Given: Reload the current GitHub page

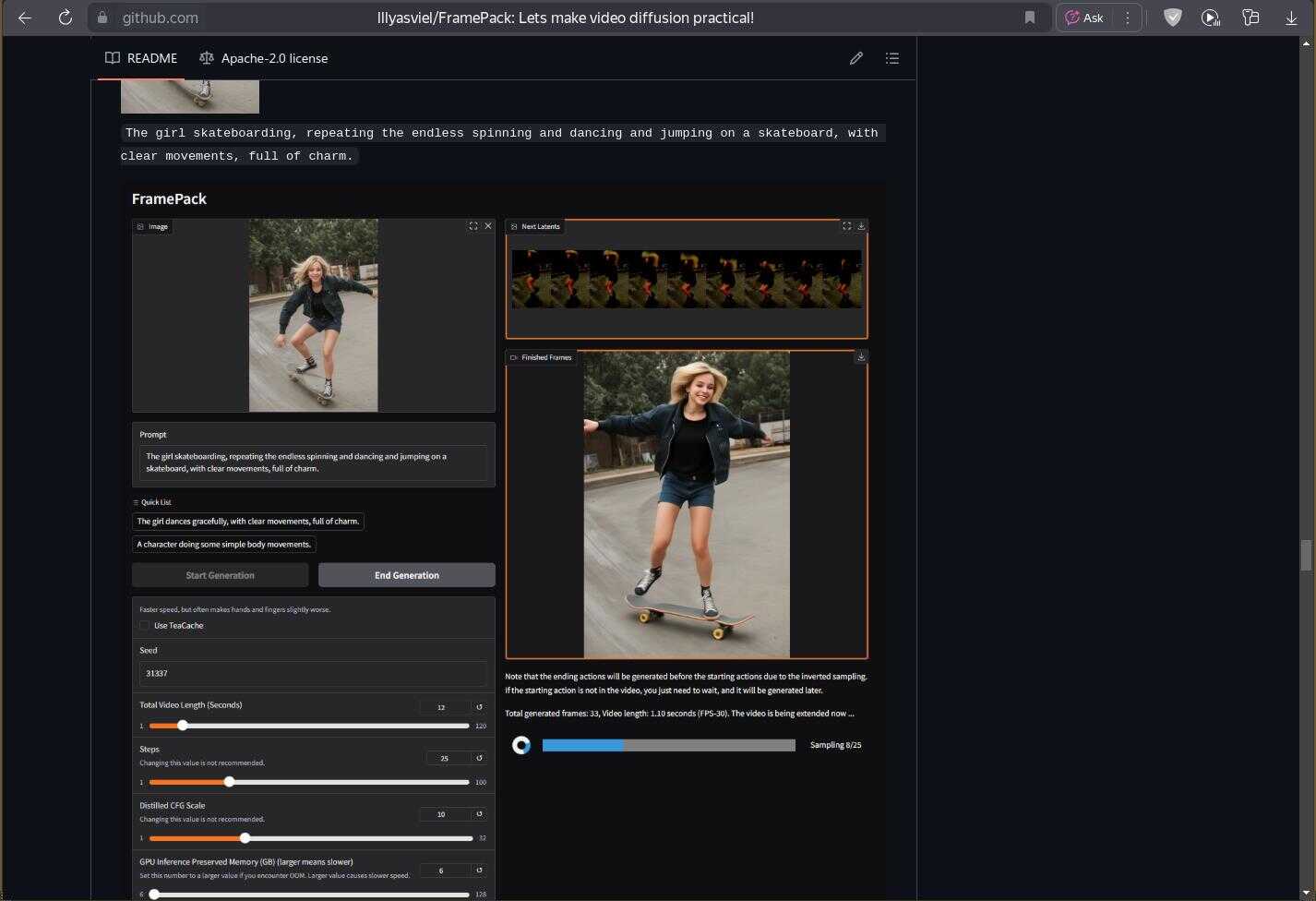Looking at the screenshot, I should pos(66,18).
